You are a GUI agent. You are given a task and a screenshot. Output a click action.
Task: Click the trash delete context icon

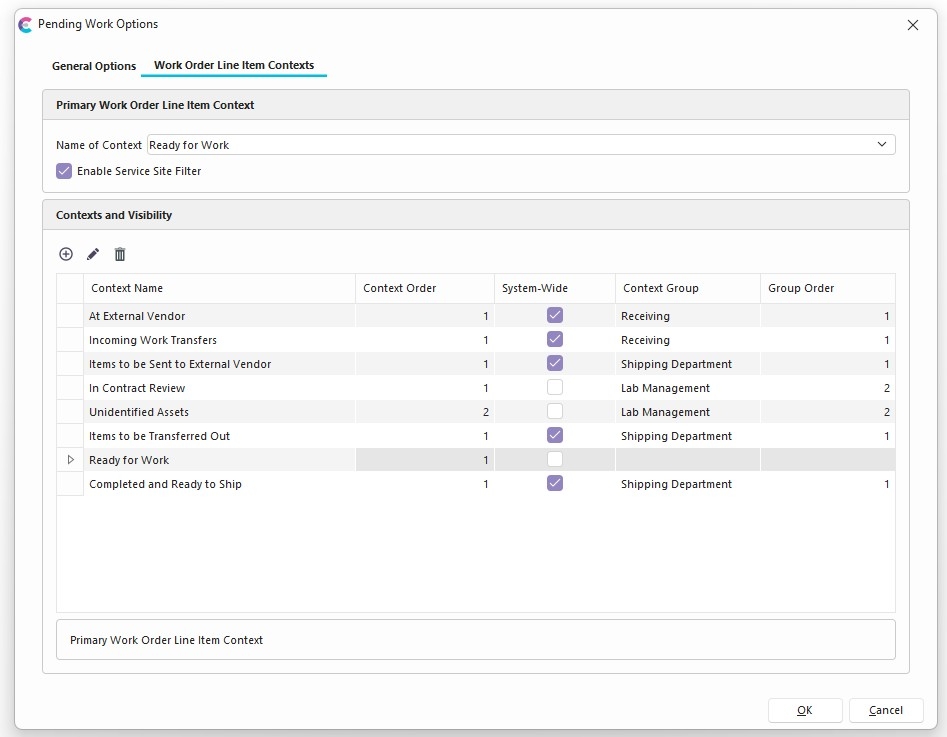[x=120, y=254]
